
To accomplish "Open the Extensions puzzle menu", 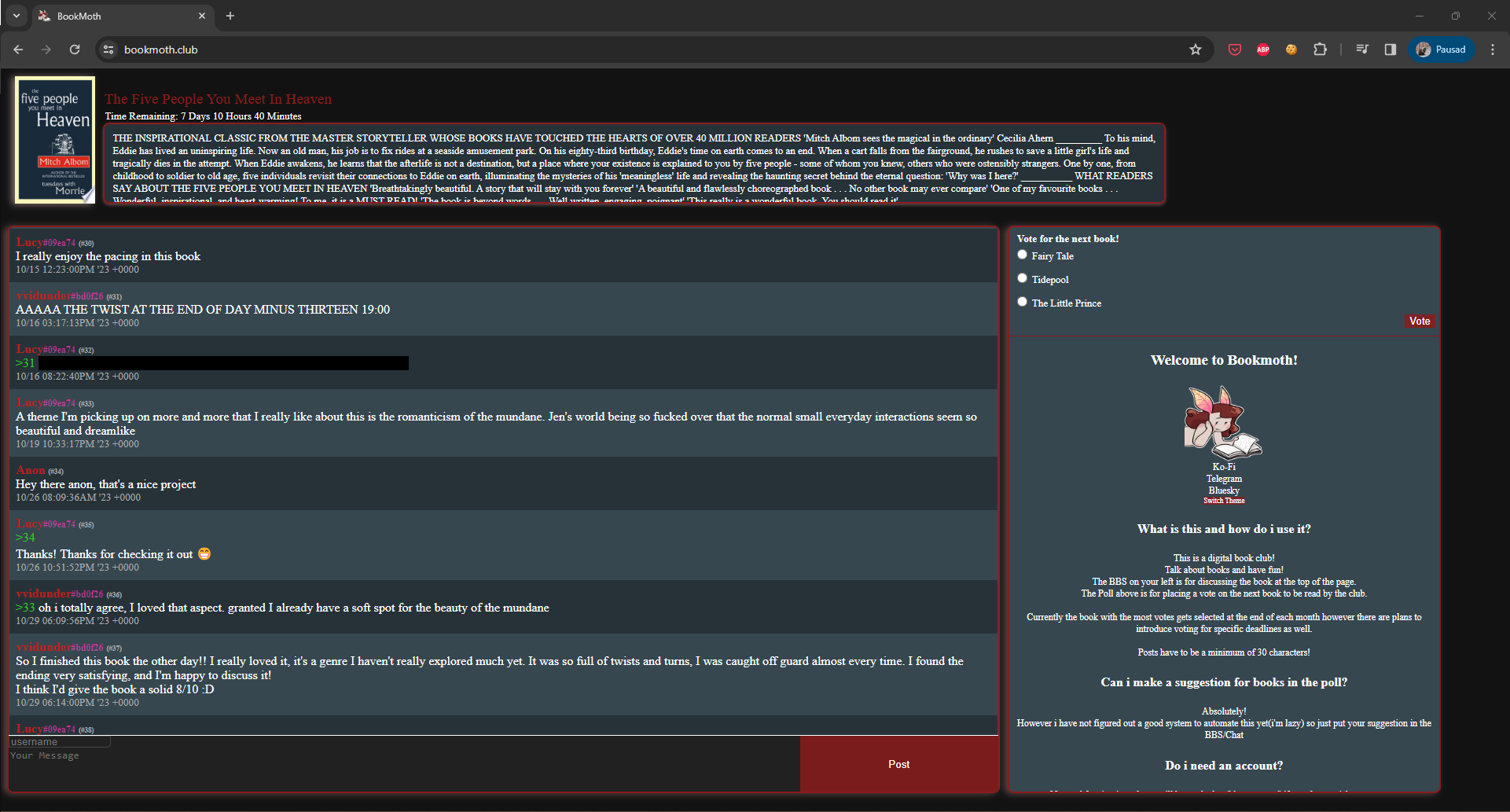I will (1320, 50).
